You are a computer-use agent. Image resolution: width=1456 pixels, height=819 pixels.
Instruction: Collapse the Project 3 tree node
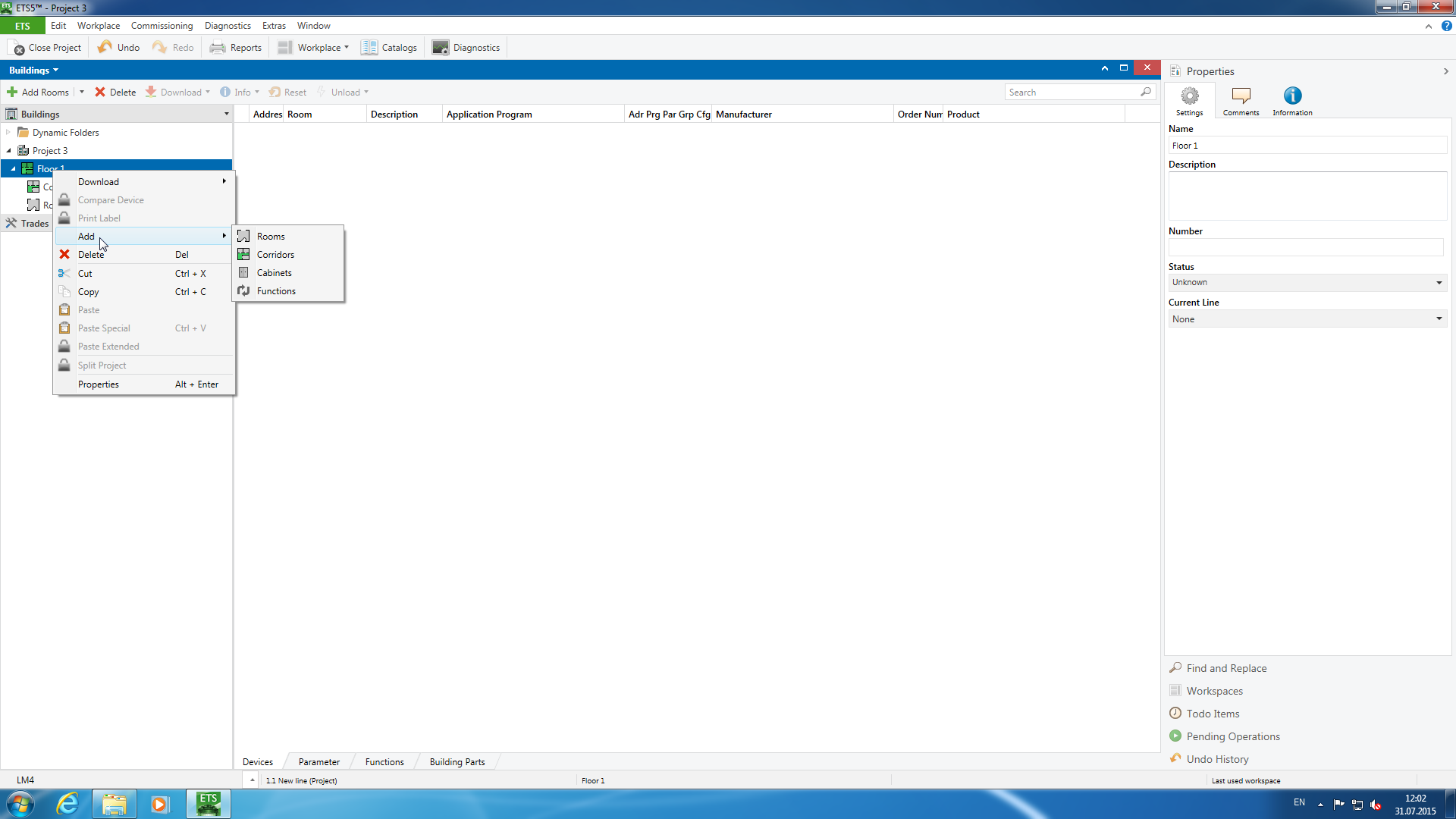click(8, 150)
